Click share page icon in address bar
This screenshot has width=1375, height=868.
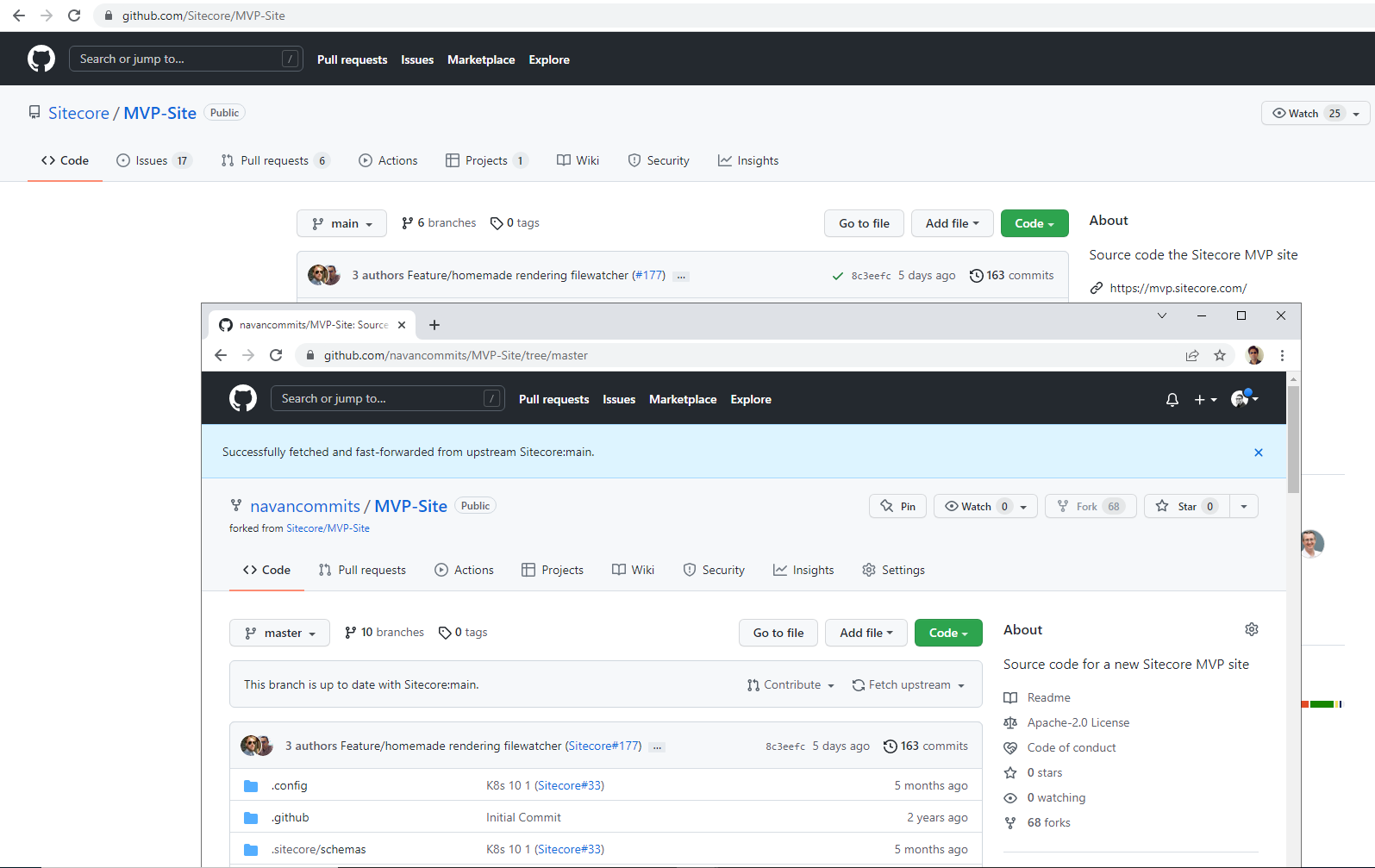click(x=1192, y=355)
